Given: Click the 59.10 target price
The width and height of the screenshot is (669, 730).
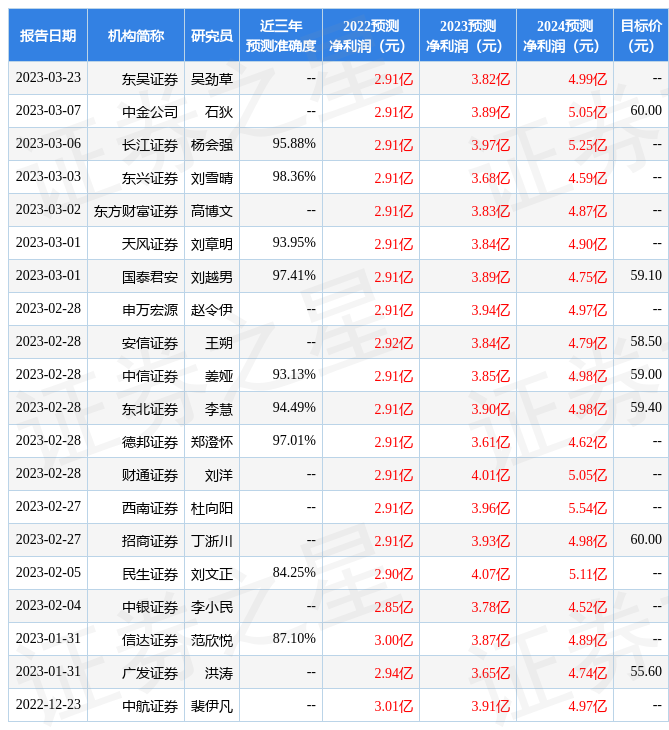Looking at the screenshot, I should 646,276.
